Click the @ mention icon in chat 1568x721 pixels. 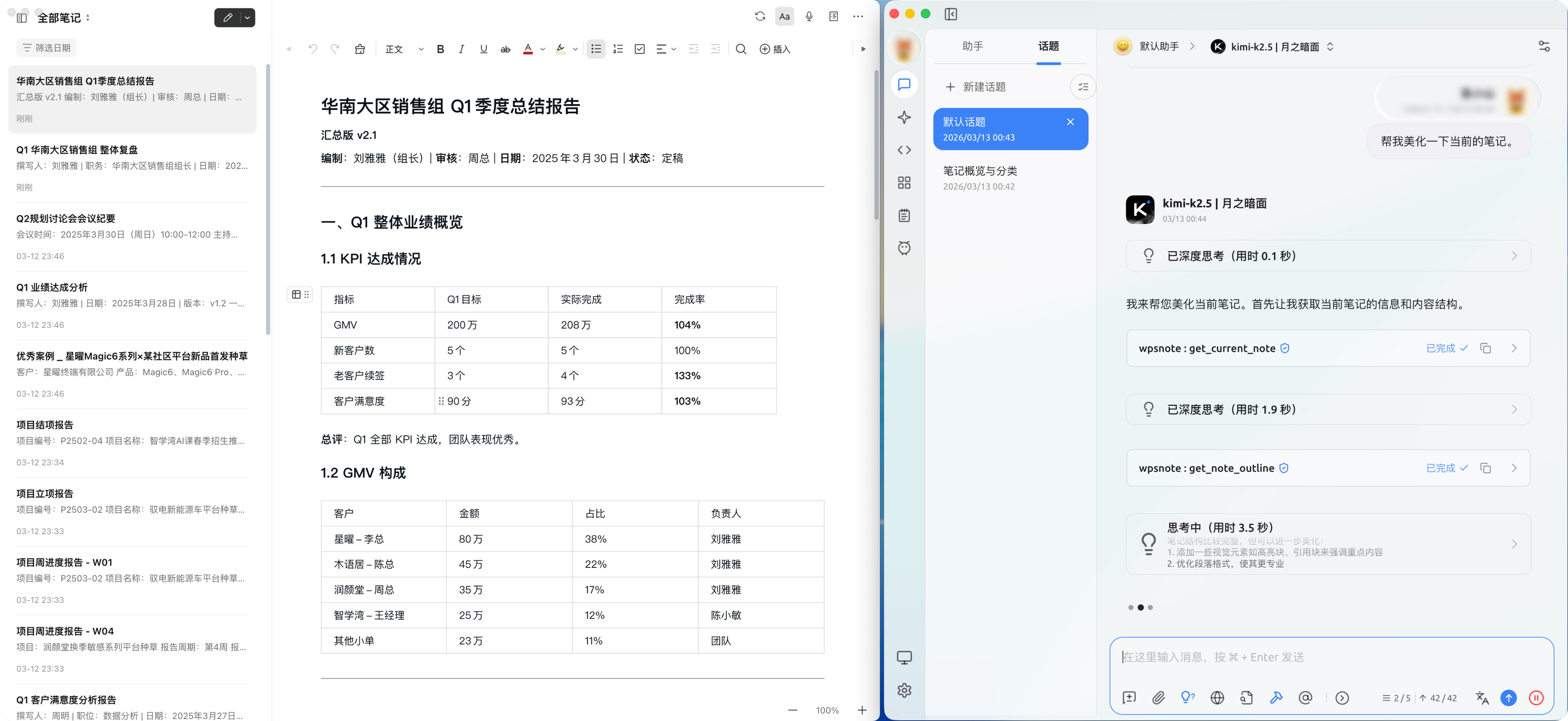tap(1306, 698)
